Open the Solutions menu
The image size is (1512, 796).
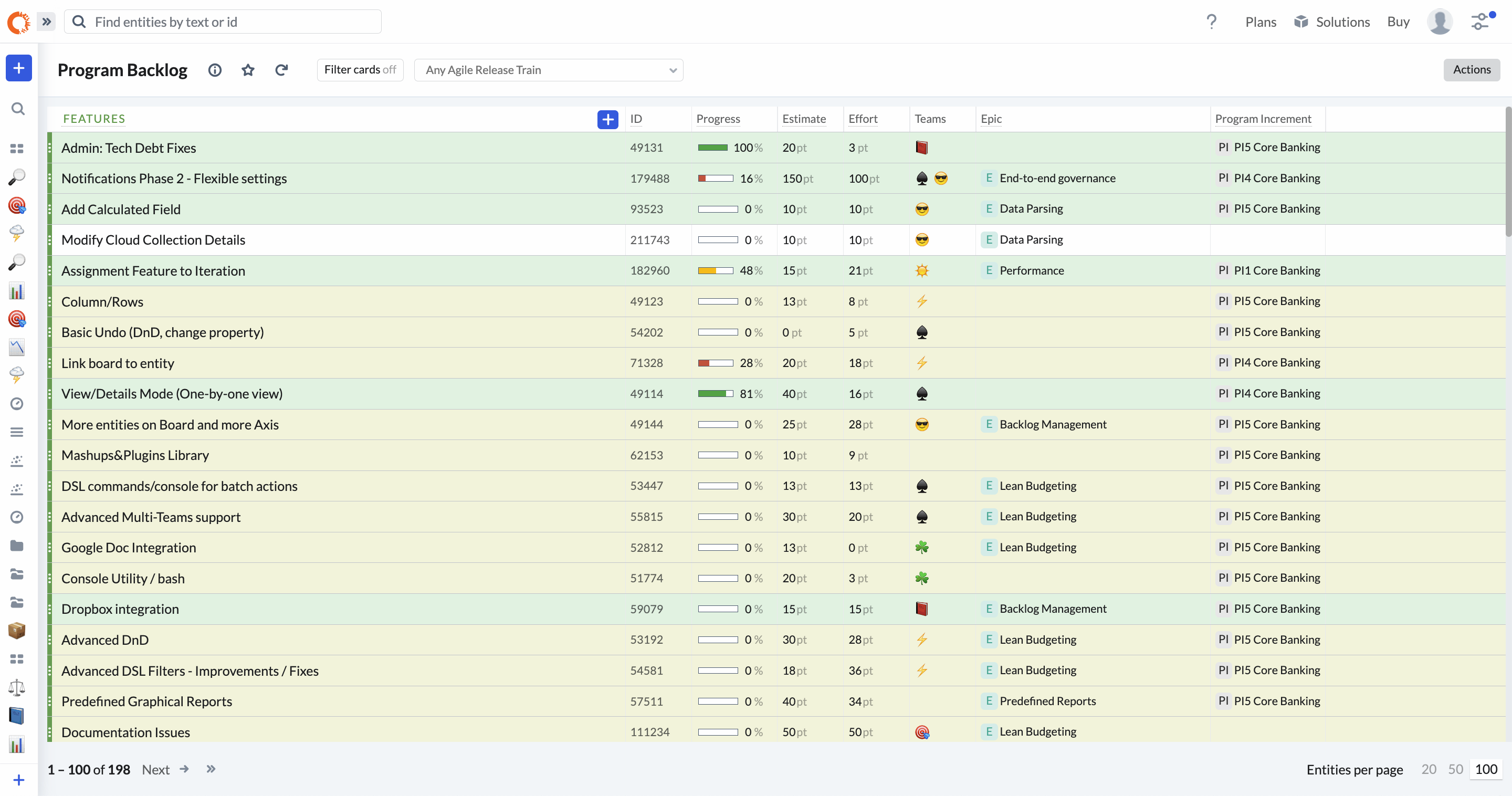[x=1332, y=22]
